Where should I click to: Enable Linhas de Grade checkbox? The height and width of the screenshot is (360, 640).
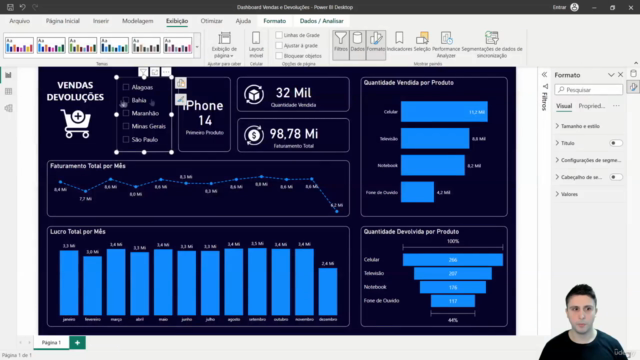click(279, 35)
